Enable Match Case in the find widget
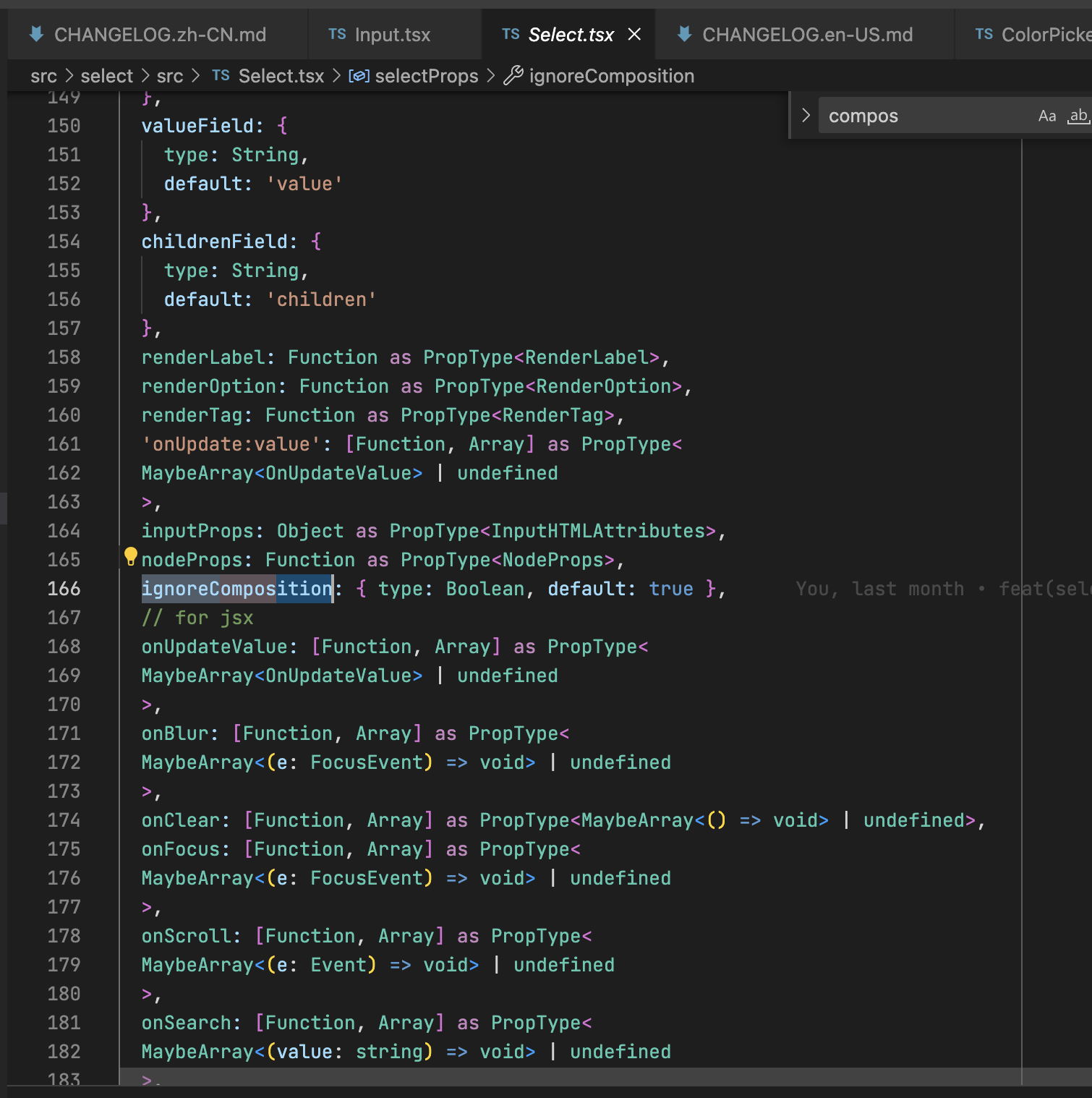The height and width of the screenshot is (1098, 1092). [1047, 115]
